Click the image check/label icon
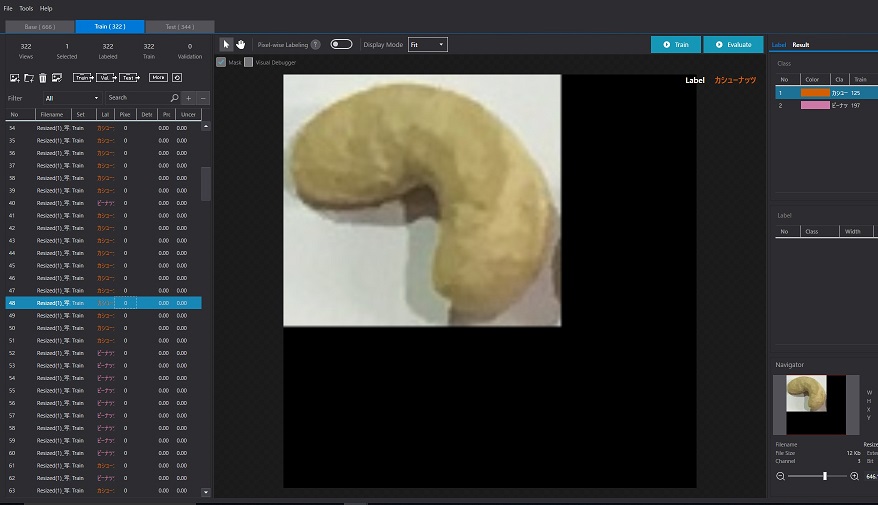Viewport: 878px width, 505px height. [x=57, y=78]
